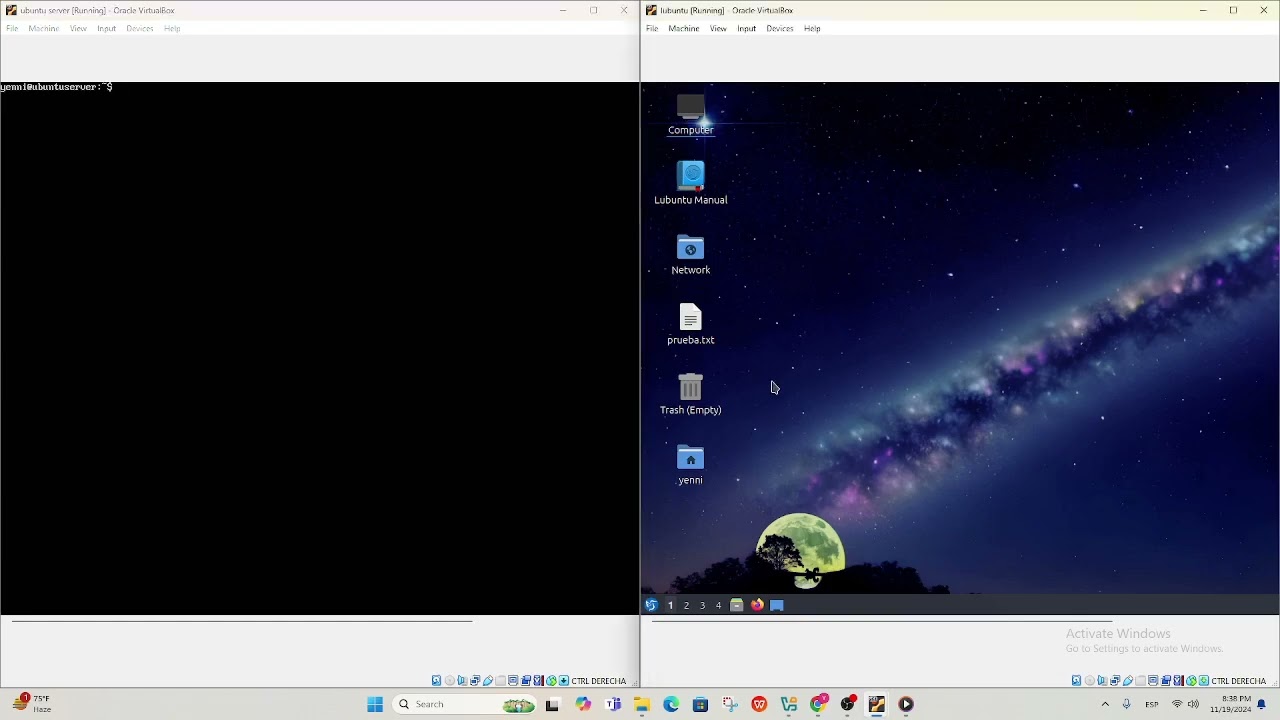Viewport: 1280px width, 720px height.
Task: Open Snipping Tool from the taskbar
Action: [x=730, y=704]
